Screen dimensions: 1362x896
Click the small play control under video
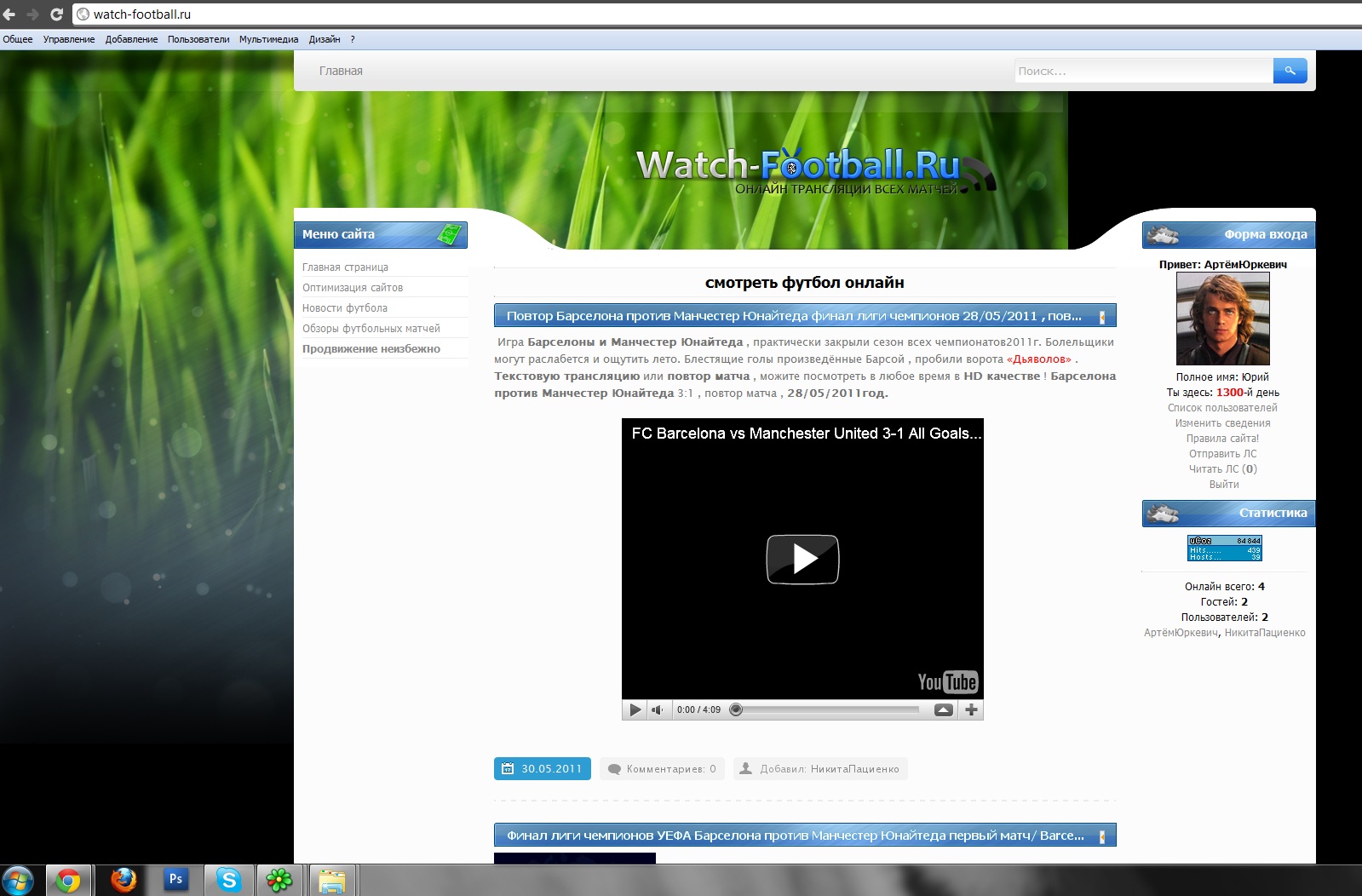635,709
